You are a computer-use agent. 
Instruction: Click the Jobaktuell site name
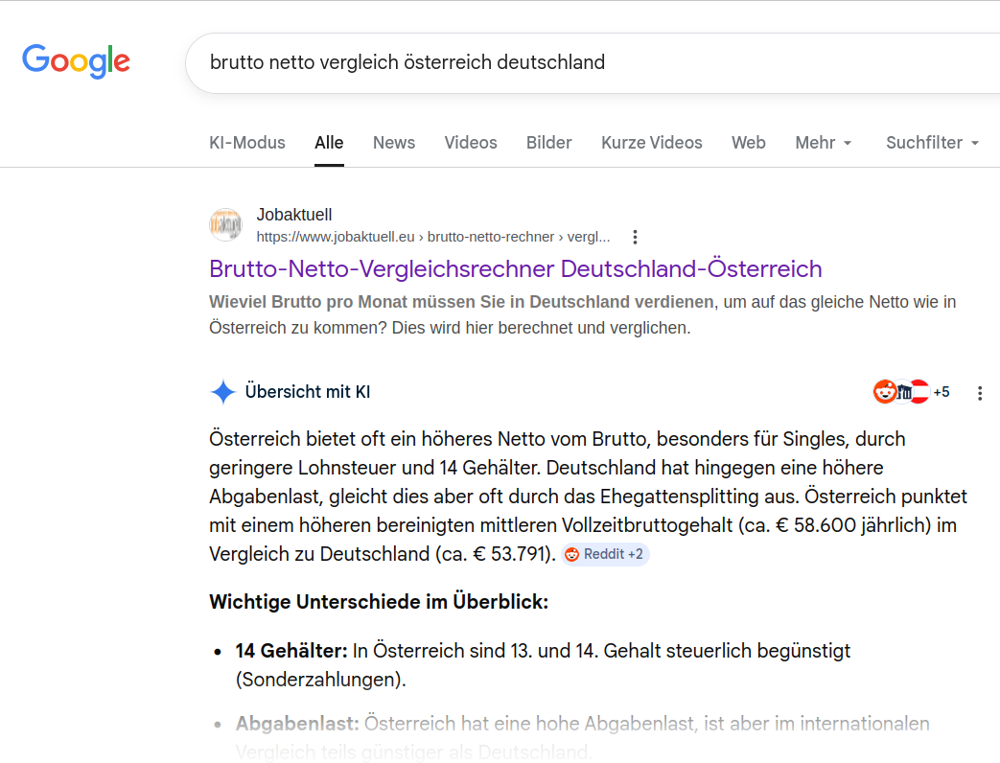point(294,215)
